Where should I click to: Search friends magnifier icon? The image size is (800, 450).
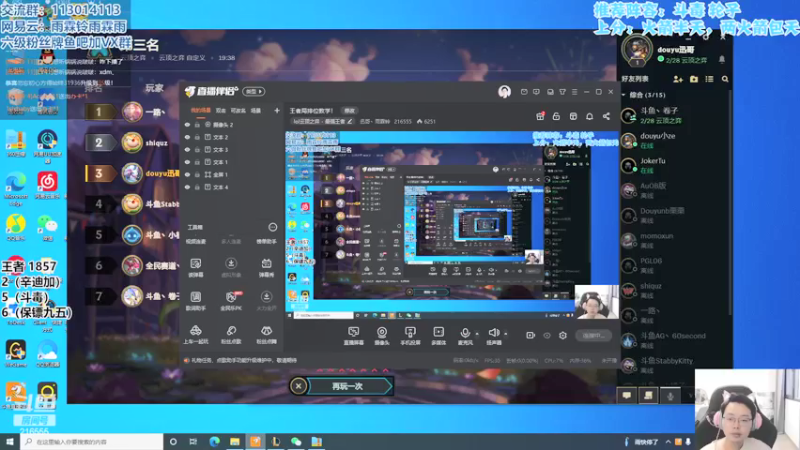725,79
